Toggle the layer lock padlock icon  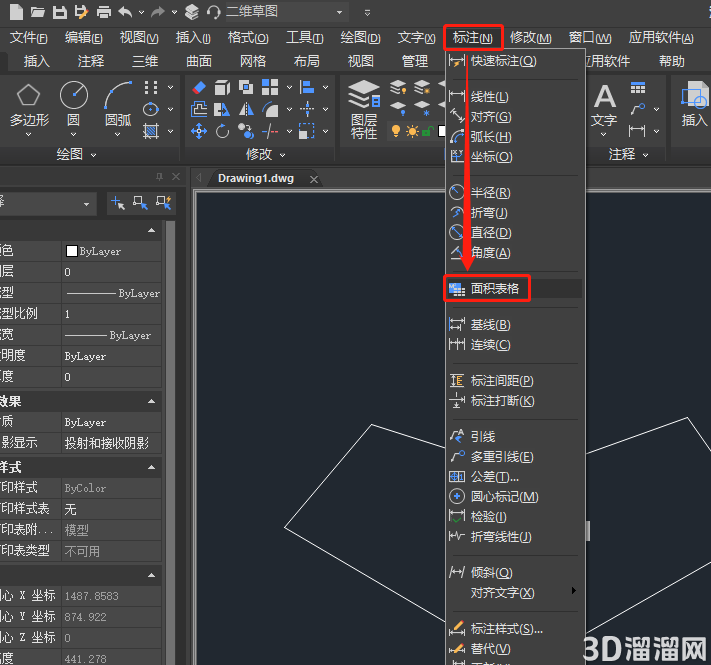click(x=427, y=131)
